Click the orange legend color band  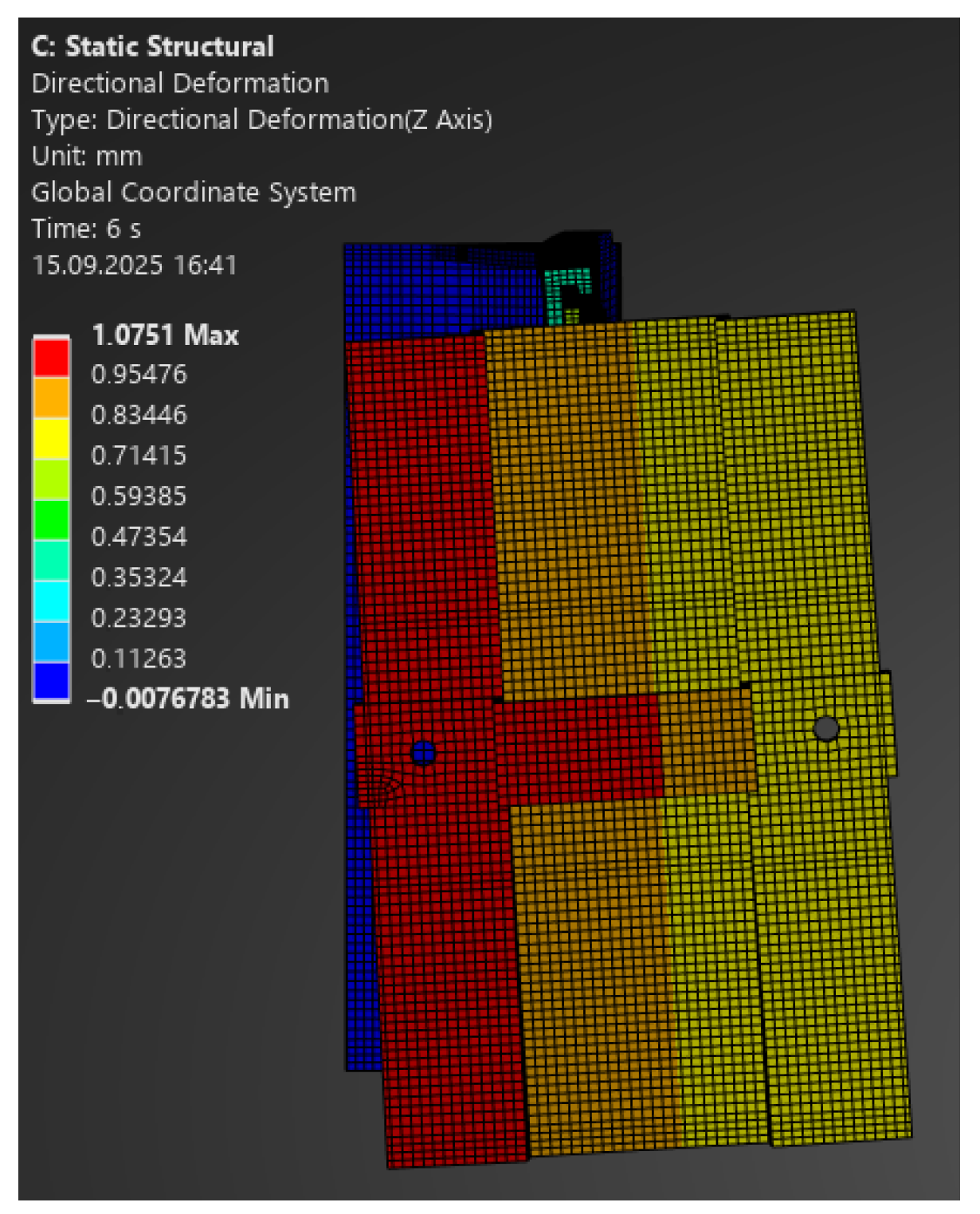point(51,397)
